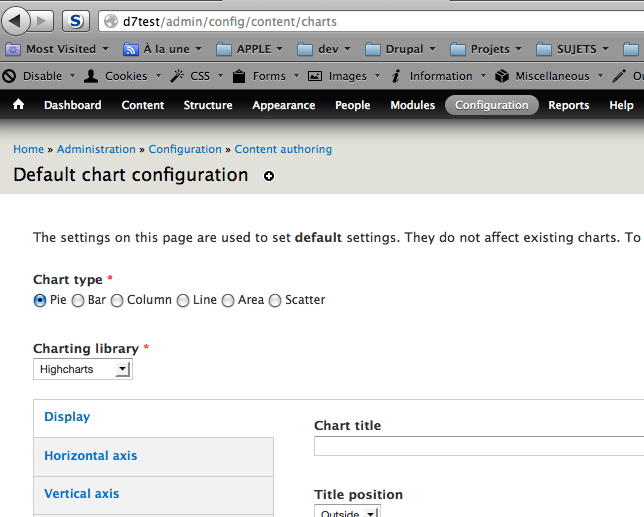Click the plus shortcut icon beside page title

269,176
